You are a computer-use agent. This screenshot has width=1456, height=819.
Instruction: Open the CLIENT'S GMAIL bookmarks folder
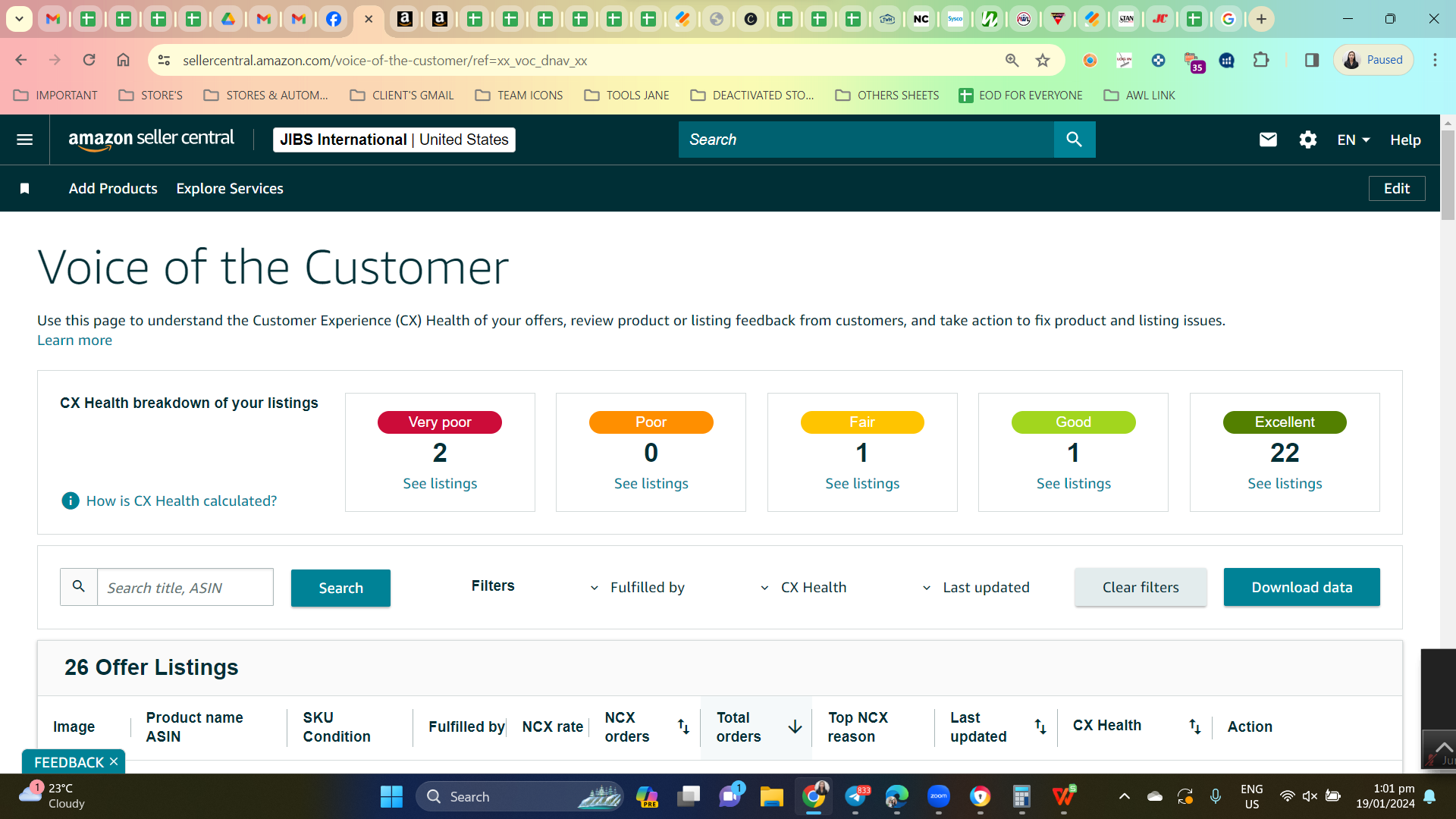coord(402,95)
